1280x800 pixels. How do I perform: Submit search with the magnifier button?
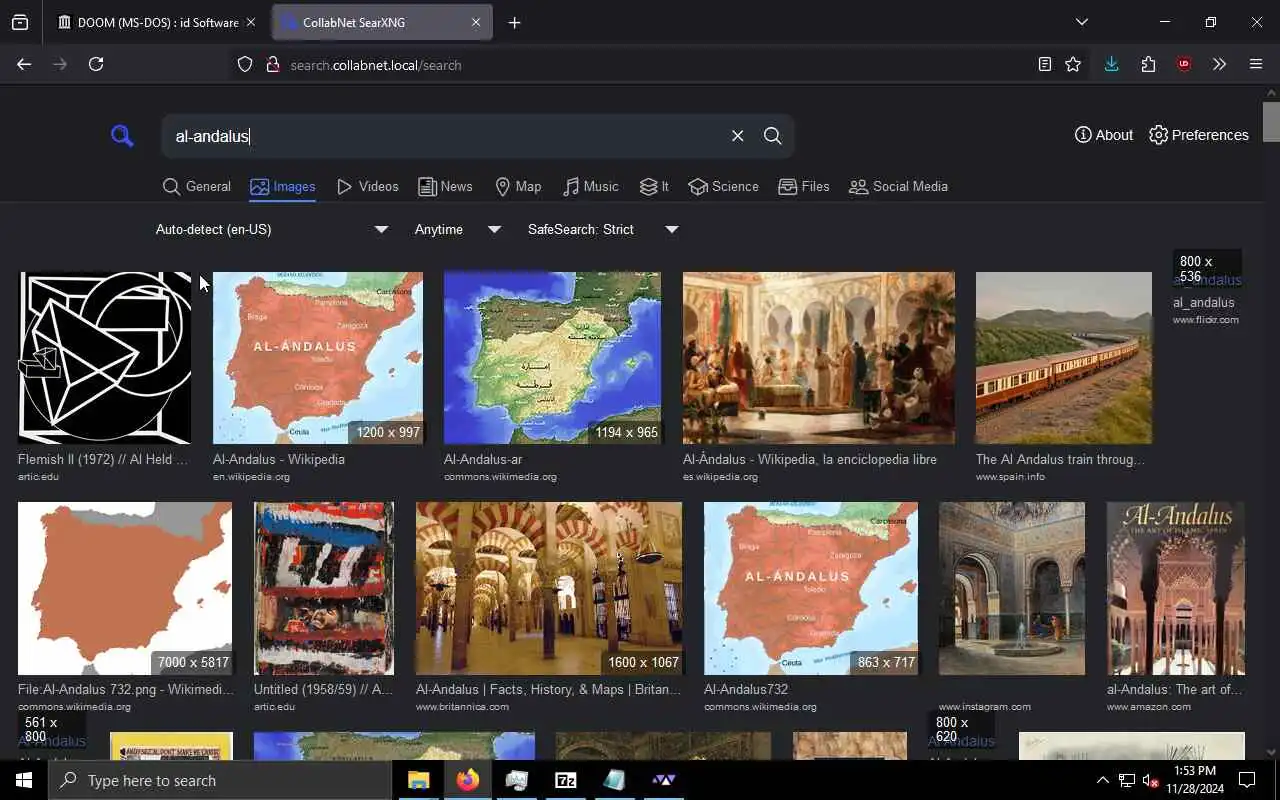pos(772,136)
